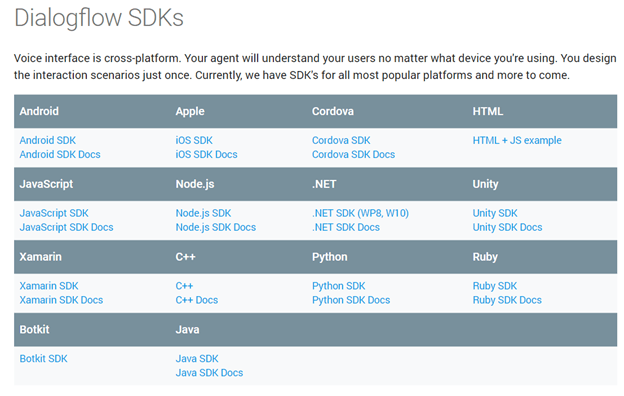Open the Cordova SDK link

click(341, 140)
